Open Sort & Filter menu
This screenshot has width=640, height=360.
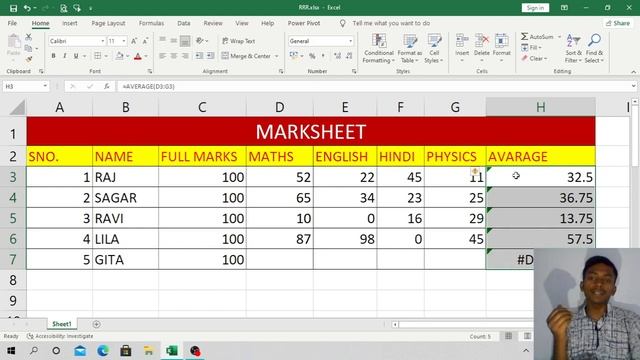pos(573,49)
